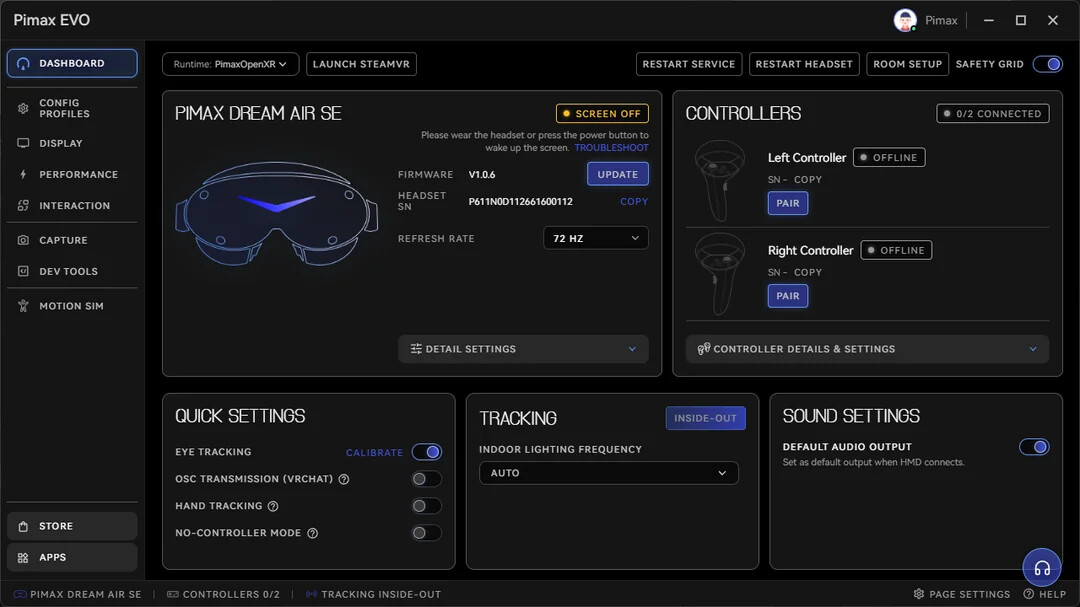Expand the Detail Settings section
Screen dimensions: 1080x607
[x=523, y=349]
